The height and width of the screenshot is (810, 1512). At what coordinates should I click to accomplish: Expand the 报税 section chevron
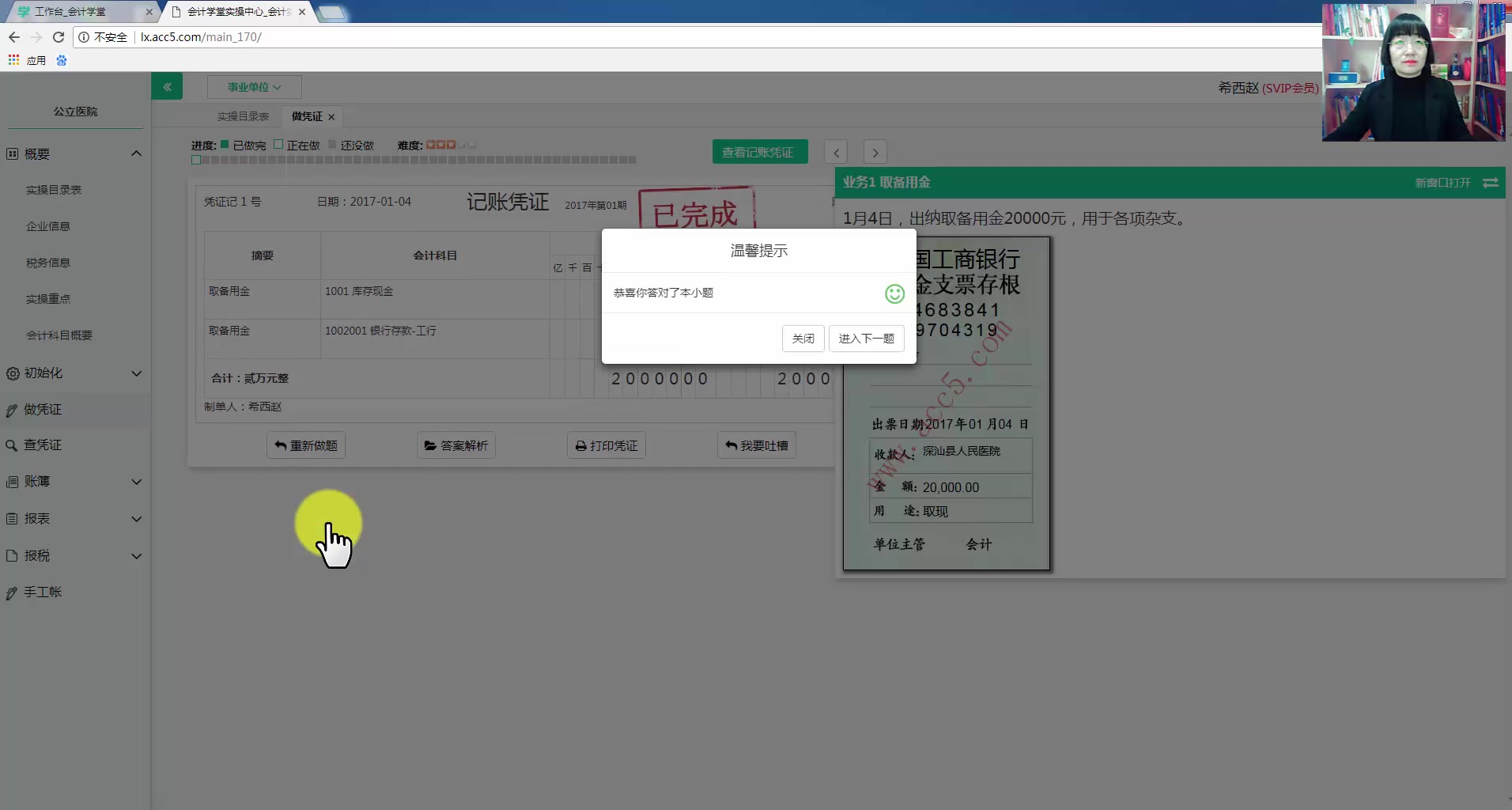[136, 556]
